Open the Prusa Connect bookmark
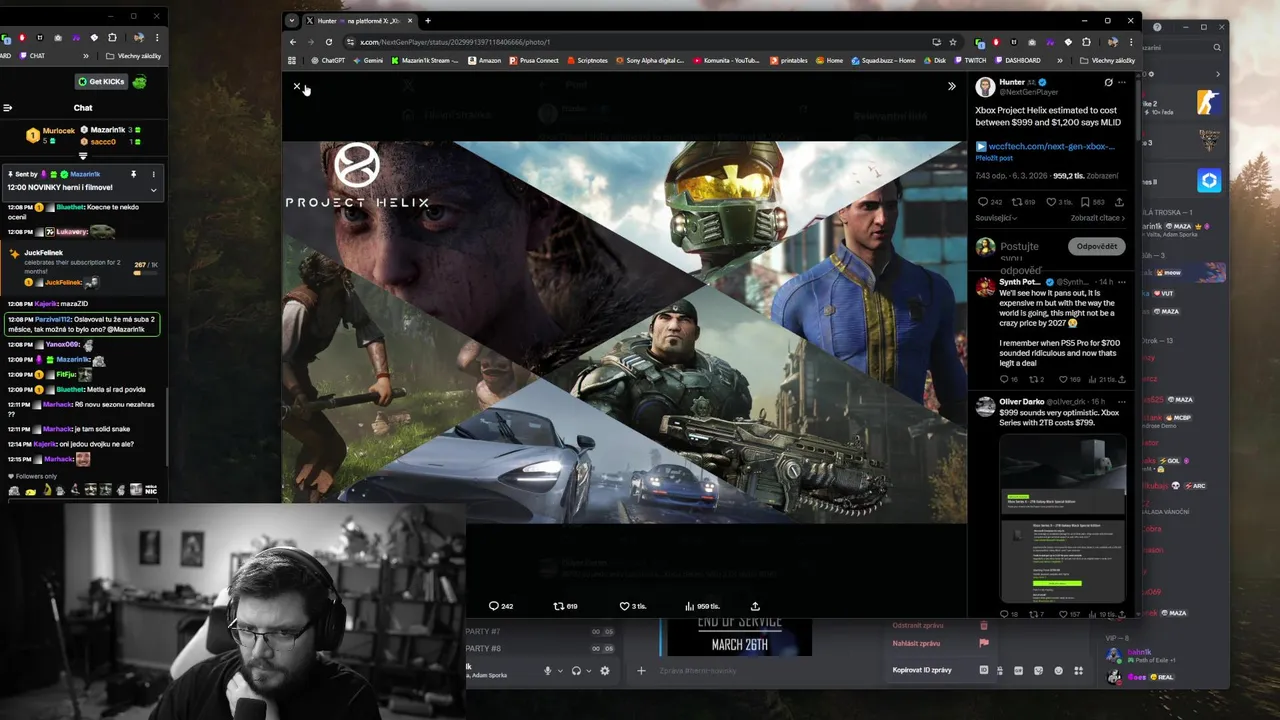The image size is (1280, 720). coord(533,60)
